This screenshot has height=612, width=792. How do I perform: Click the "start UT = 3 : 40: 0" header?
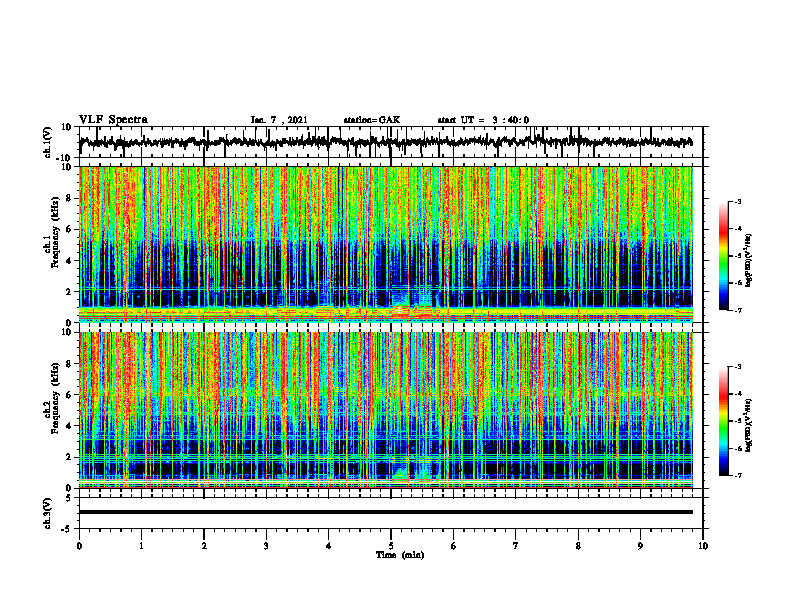pyautogui.click(x=483, y=120)
